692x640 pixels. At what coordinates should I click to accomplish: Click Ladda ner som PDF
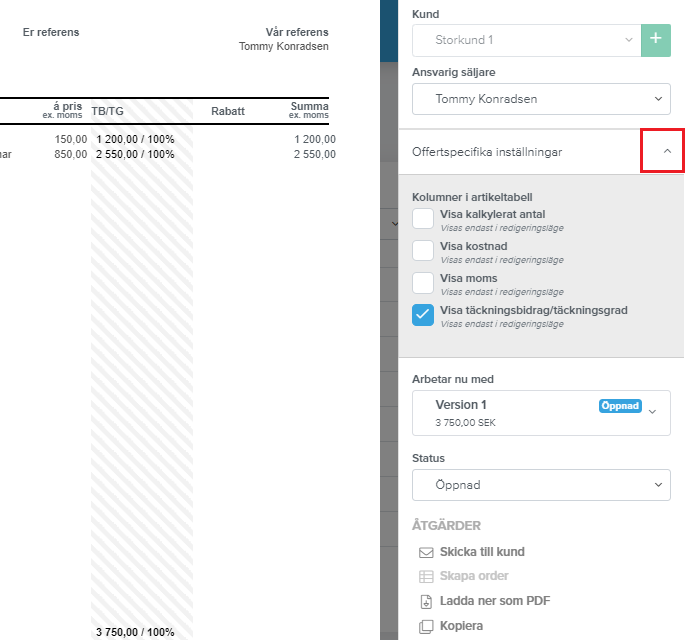(495, 601)
